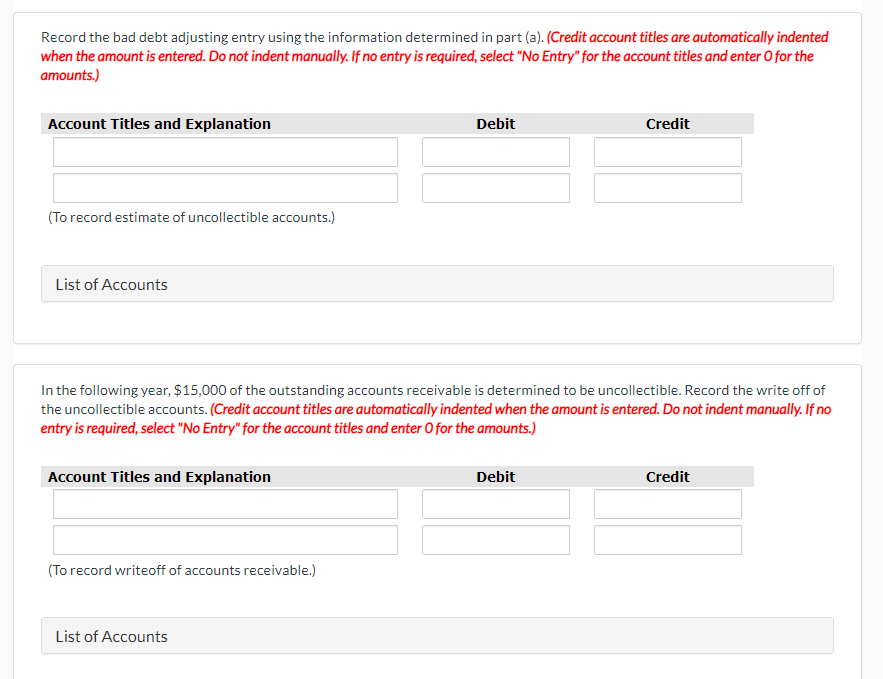
Task: Click the Credit column header of the write-off table
Action: click(x=667, y=477)
